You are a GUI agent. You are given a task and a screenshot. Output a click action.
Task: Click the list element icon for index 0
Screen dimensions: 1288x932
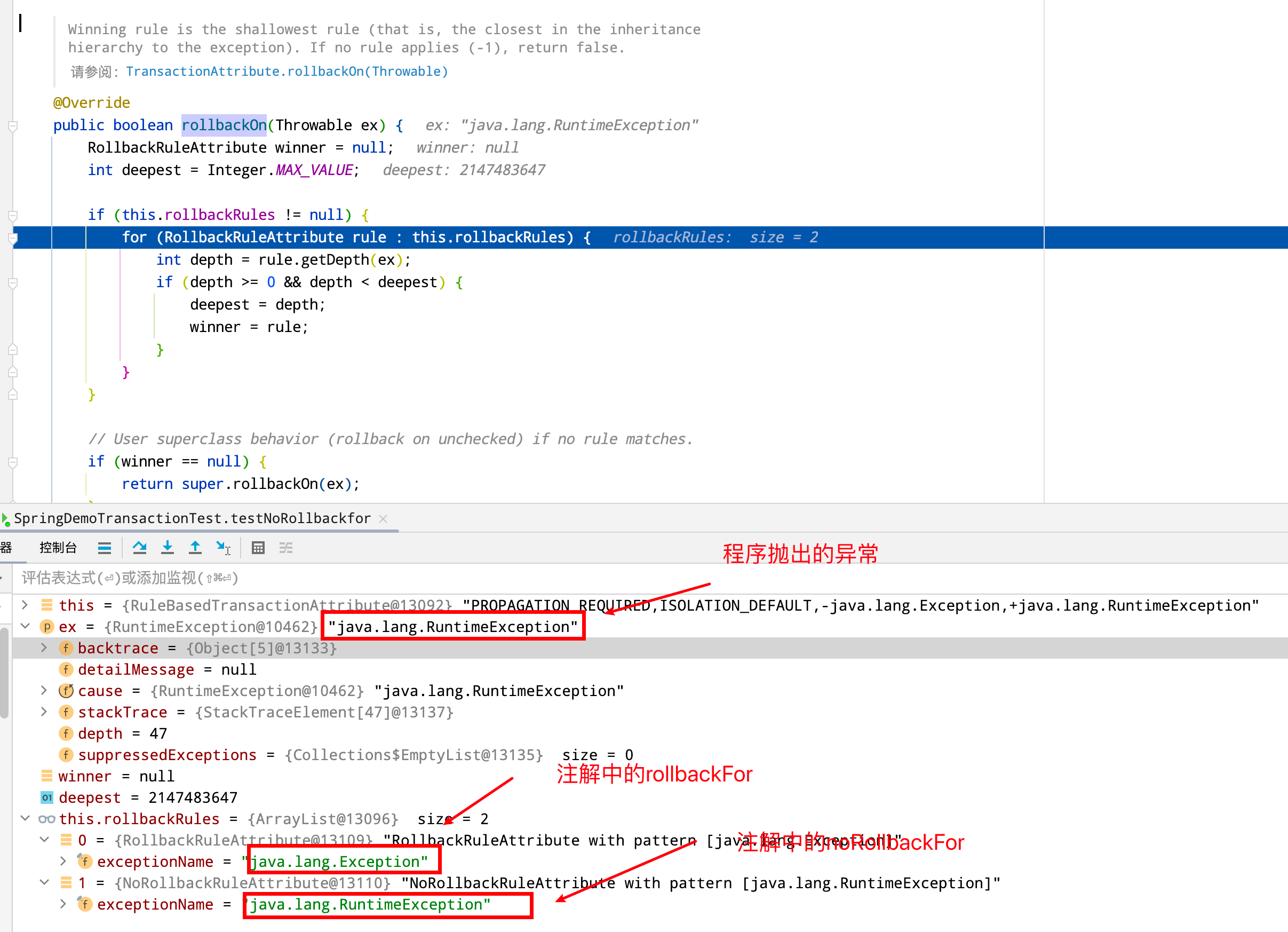pos(67,840)
